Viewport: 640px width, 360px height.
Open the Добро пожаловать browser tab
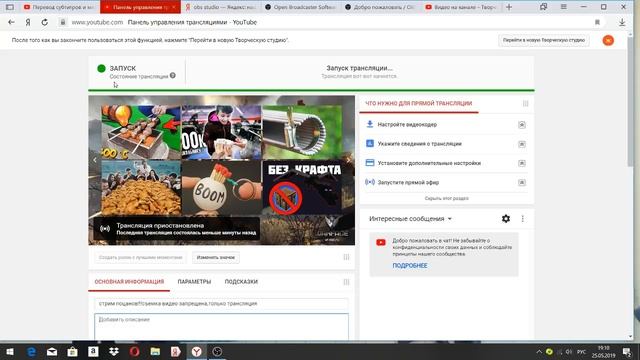(381, 7)
